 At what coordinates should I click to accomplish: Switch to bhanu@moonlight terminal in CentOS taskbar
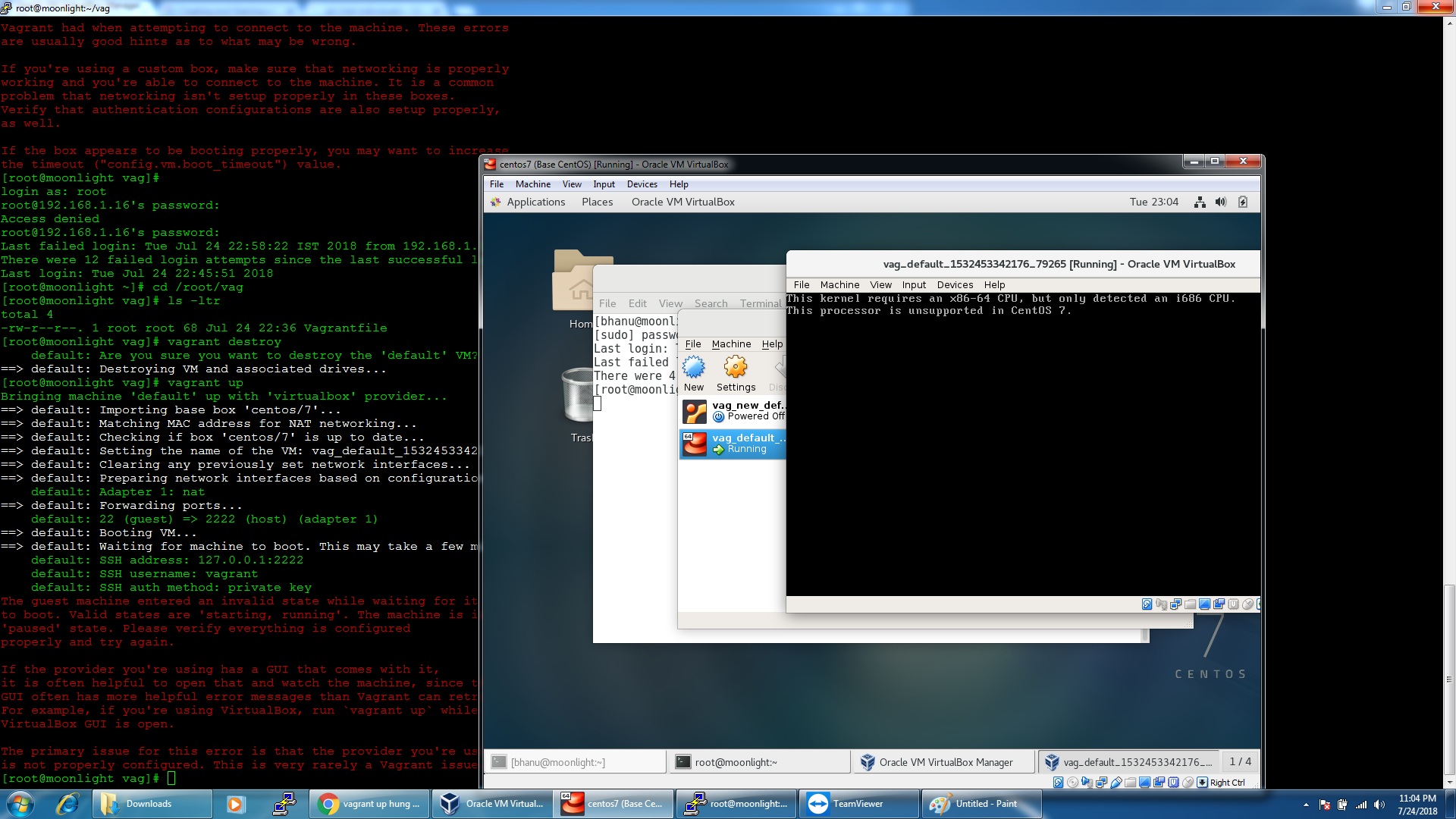coord(575,762)
